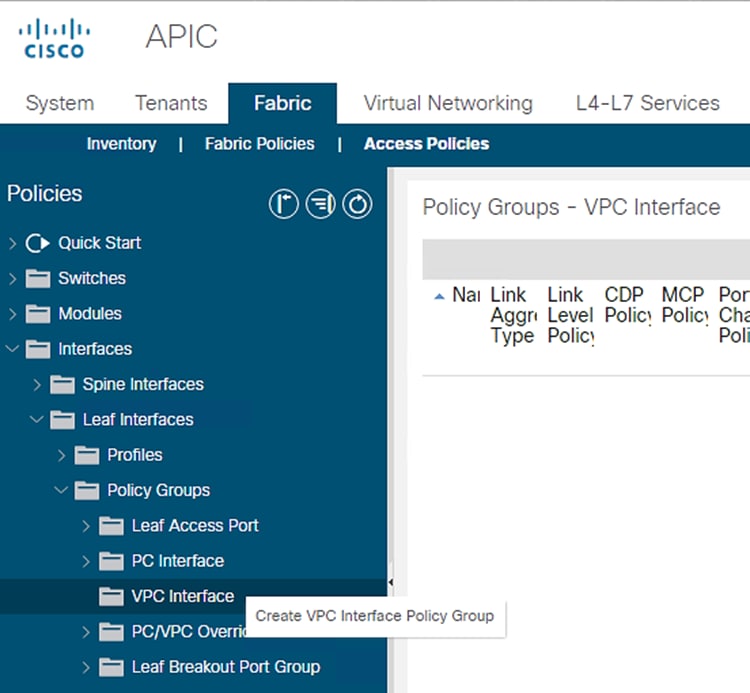Click the Modules folder icon
750x693 pixels.
pos(38,314)
